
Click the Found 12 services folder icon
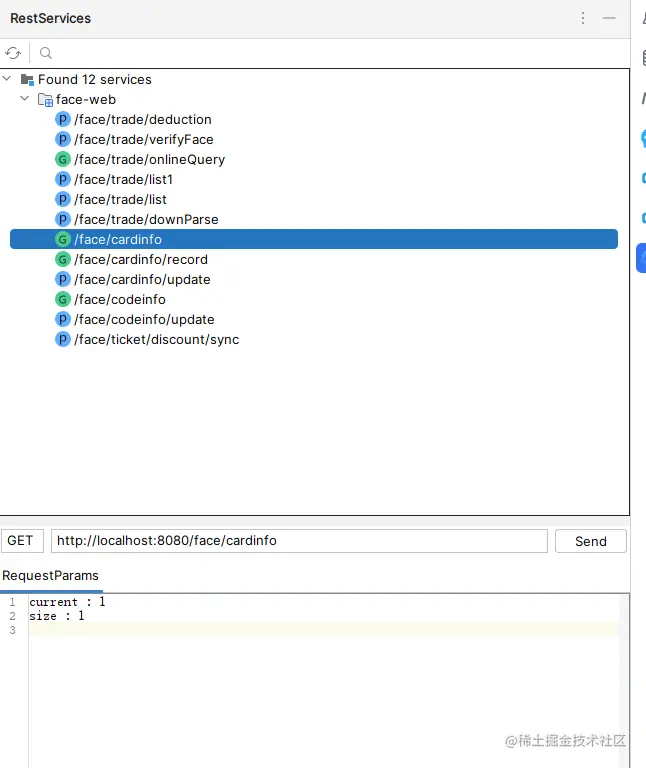point(27,79)
